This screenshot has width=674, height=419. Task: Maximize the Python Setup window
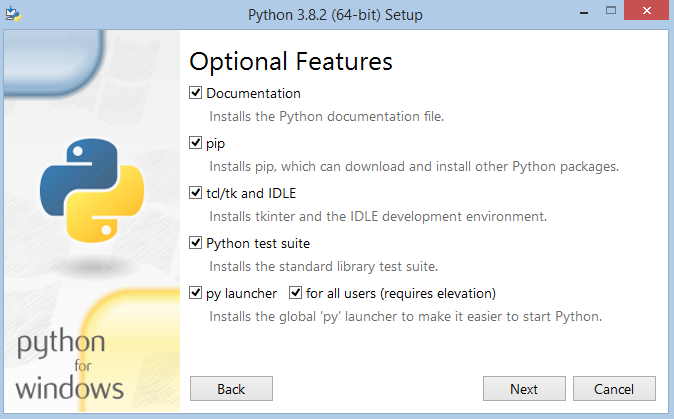pos(611,10)
